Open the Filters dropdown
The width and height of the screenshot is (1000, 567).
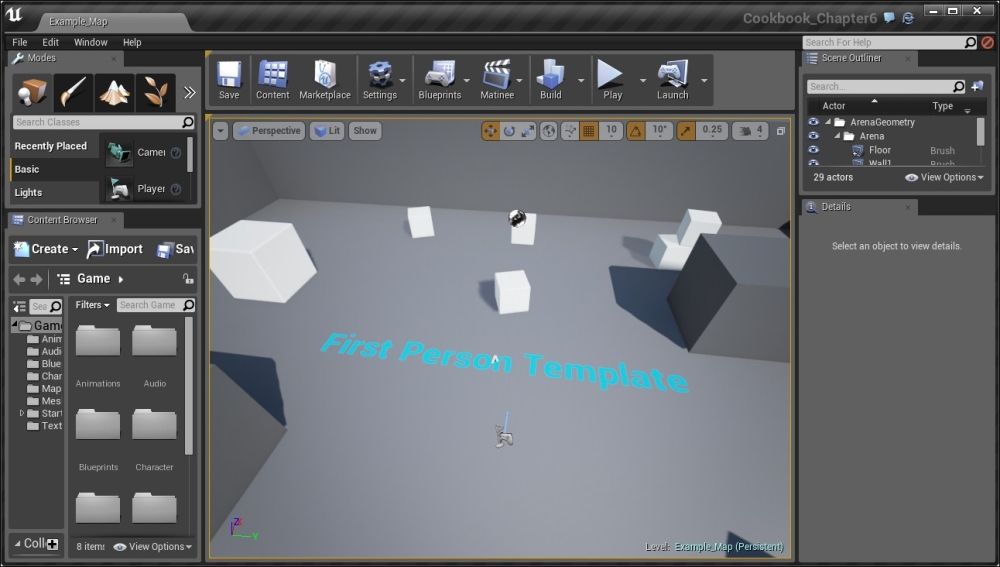coord(92,305)
